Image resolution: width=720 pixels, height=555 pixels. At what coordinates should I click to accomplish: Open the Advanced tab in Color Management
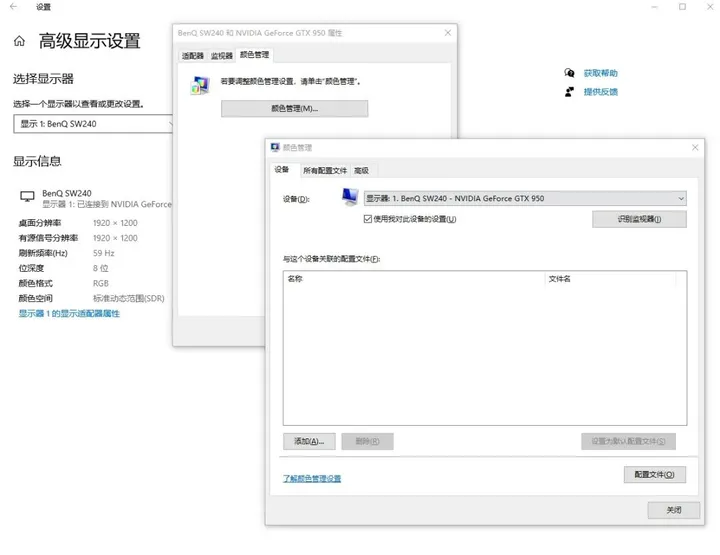[361, 170]
